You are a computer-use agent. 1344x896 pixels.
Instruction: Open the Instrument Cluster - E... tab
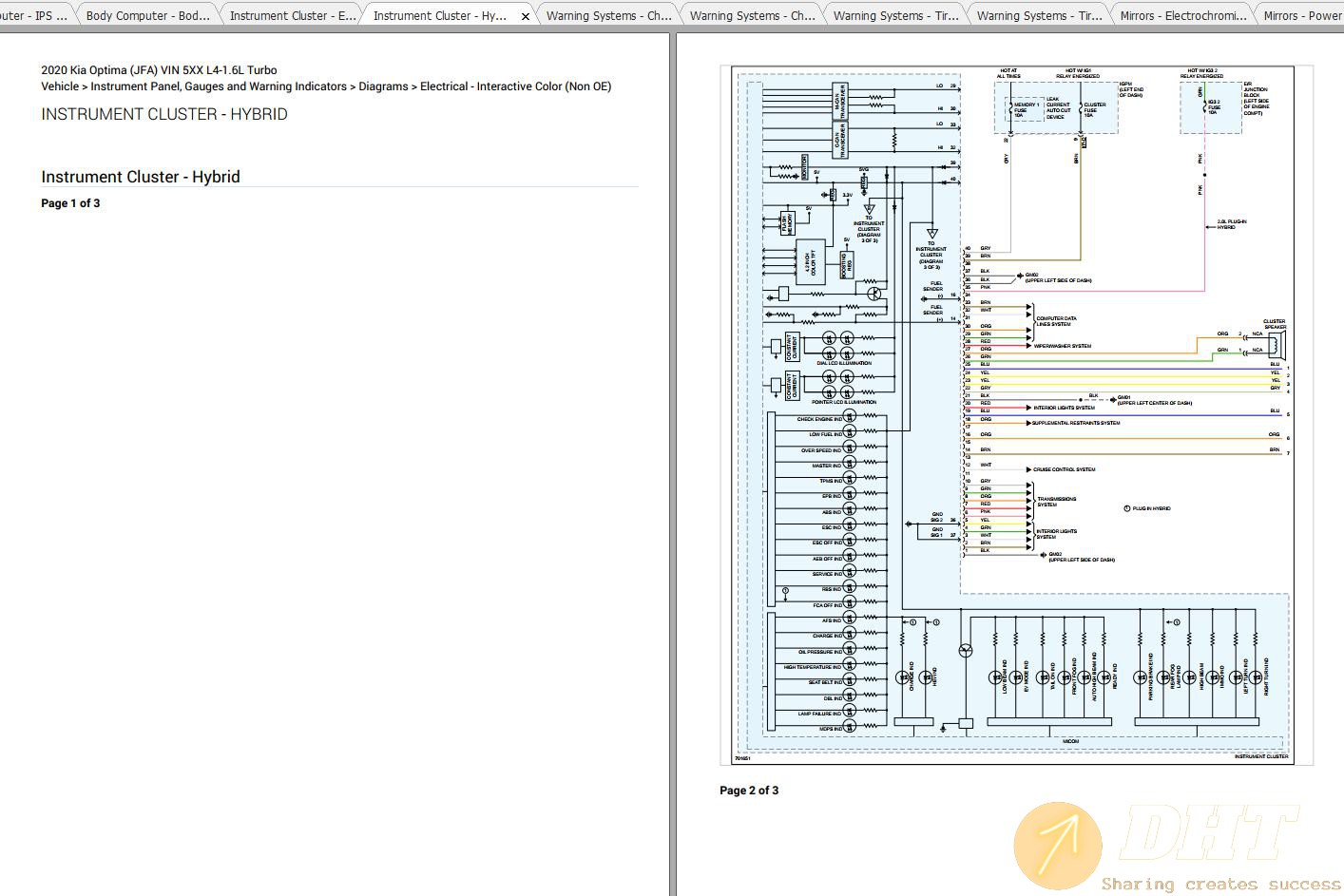pos(293,15)
